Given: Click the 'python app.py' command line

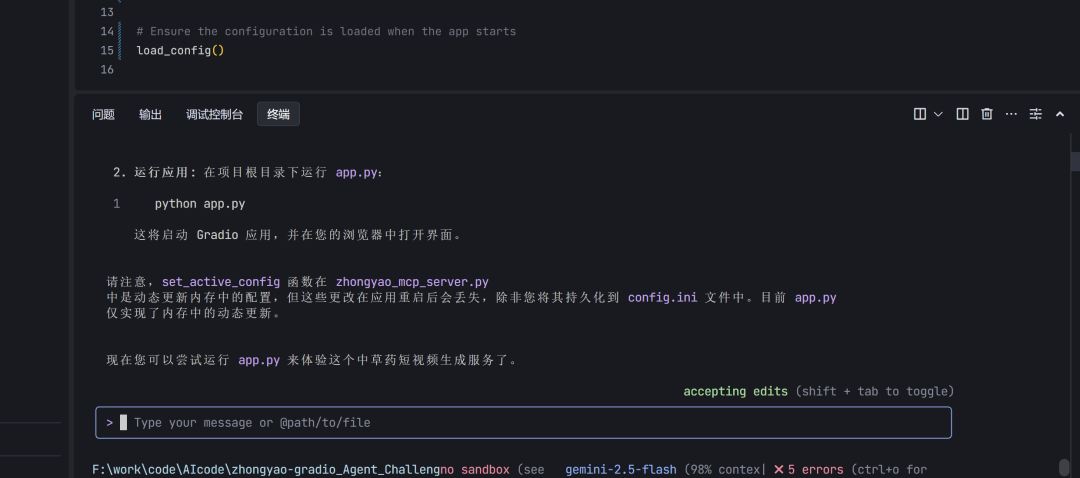Looking at the screenshot, I should 200,204.
